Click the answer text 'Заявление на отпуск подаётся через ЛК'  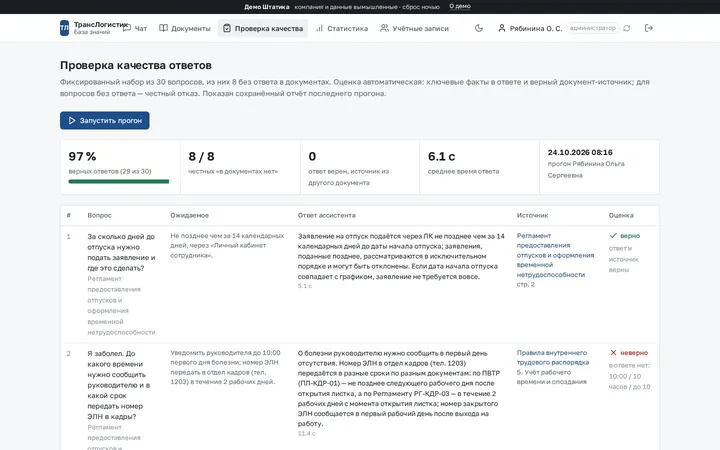tap(401, 256)
